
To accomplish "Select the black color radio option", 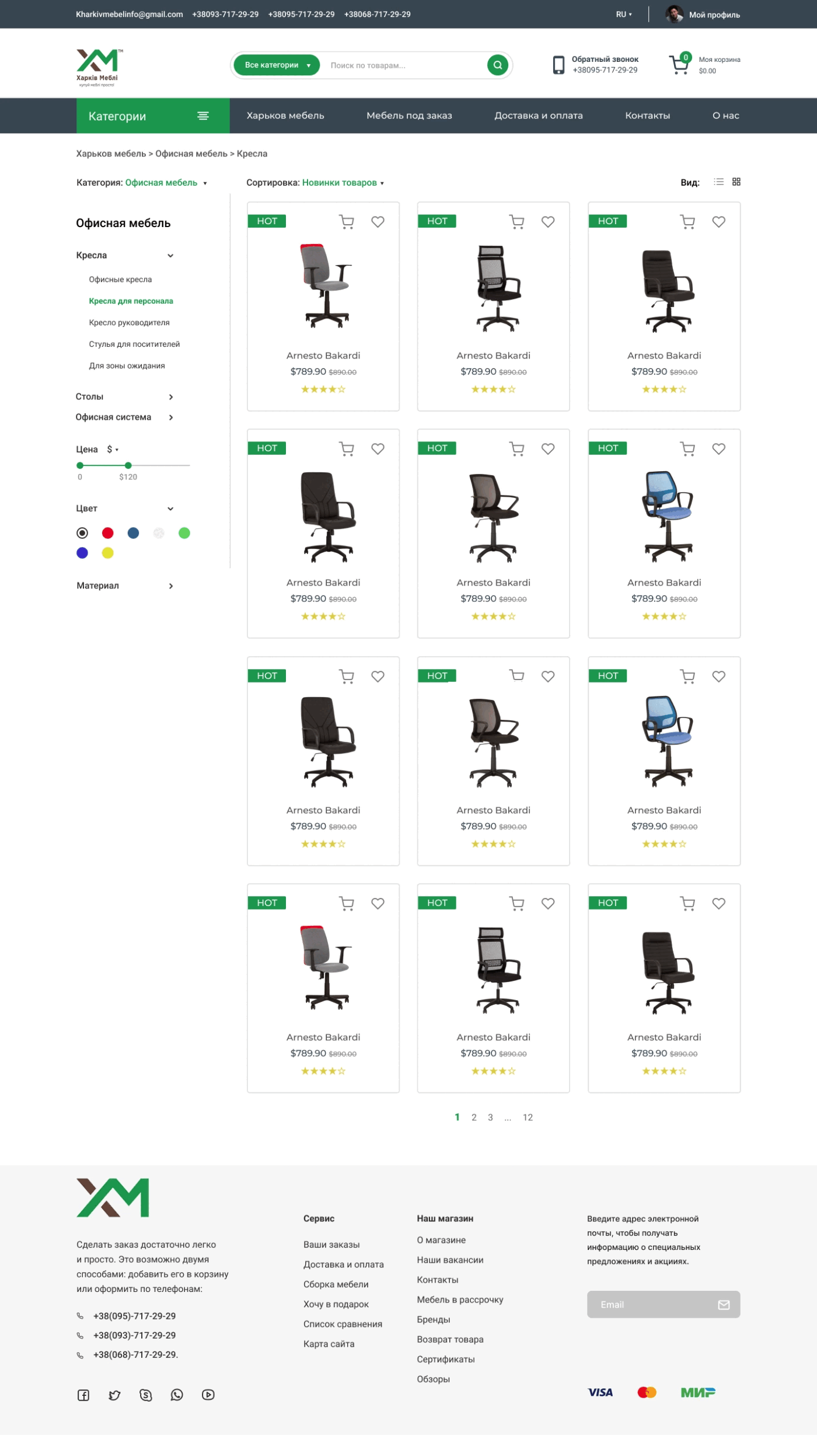I will 82,533.
